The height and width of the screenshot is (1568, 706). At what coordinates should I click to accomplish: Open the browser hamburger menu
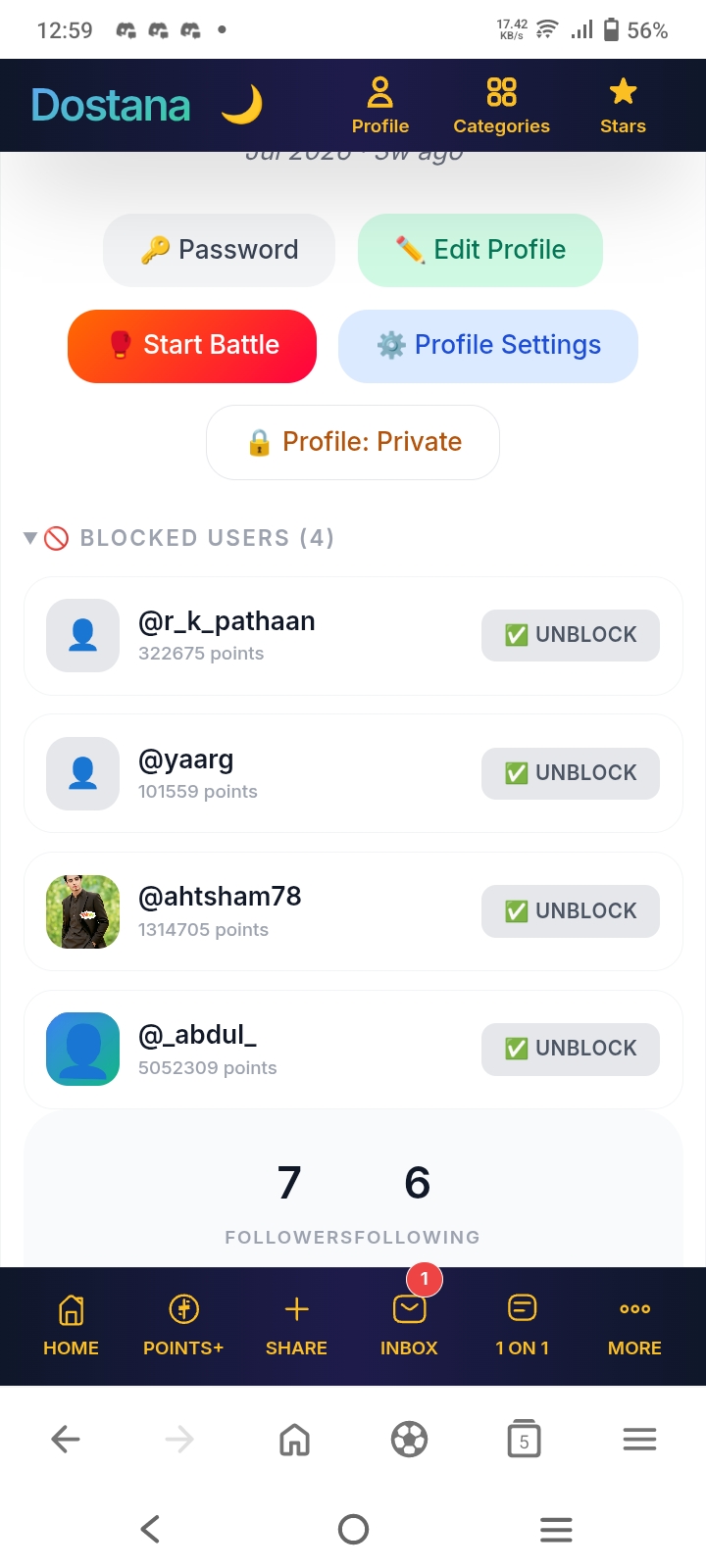639,1439
